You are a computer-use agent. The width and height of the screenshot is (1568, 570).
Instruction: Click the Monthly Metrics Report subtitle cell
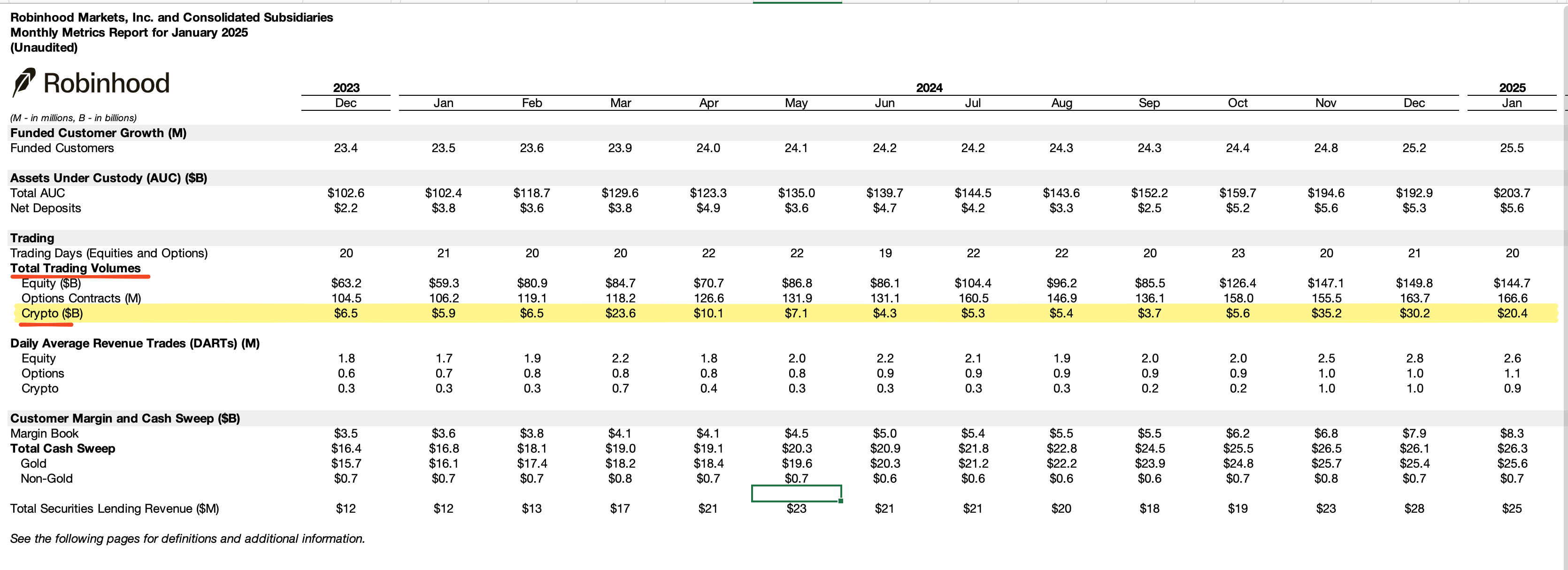(129, 33)
